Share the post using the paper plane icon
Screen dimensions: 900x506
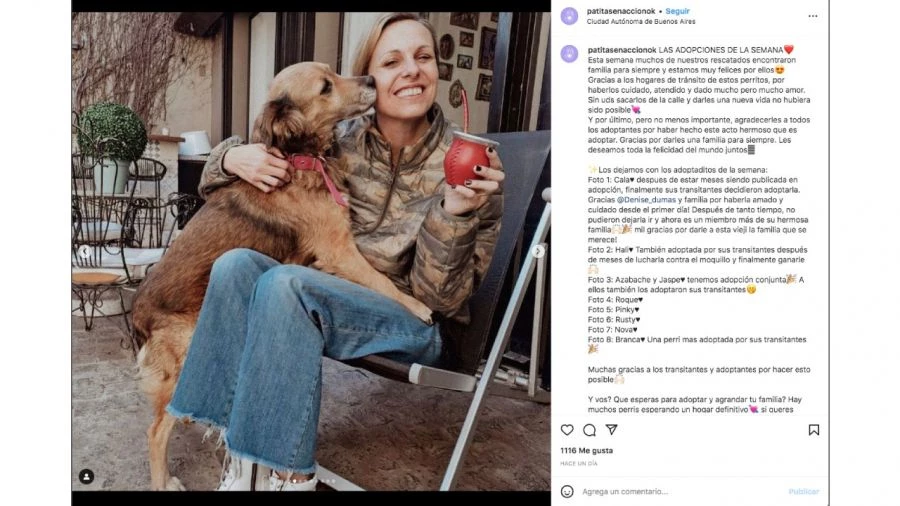[611, 430]
